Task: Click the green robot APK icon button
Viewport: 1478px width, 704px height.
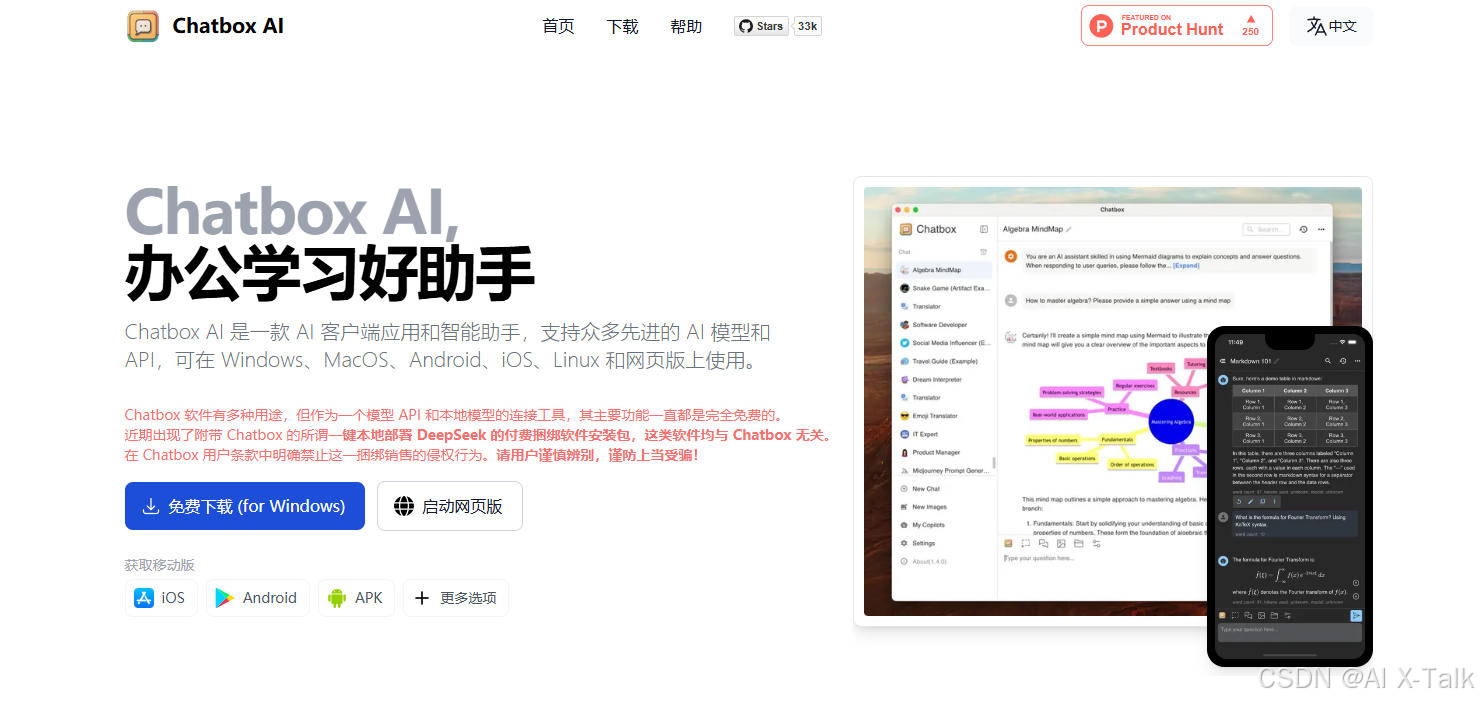Action: pyautogui.click(x=356, y=598)
